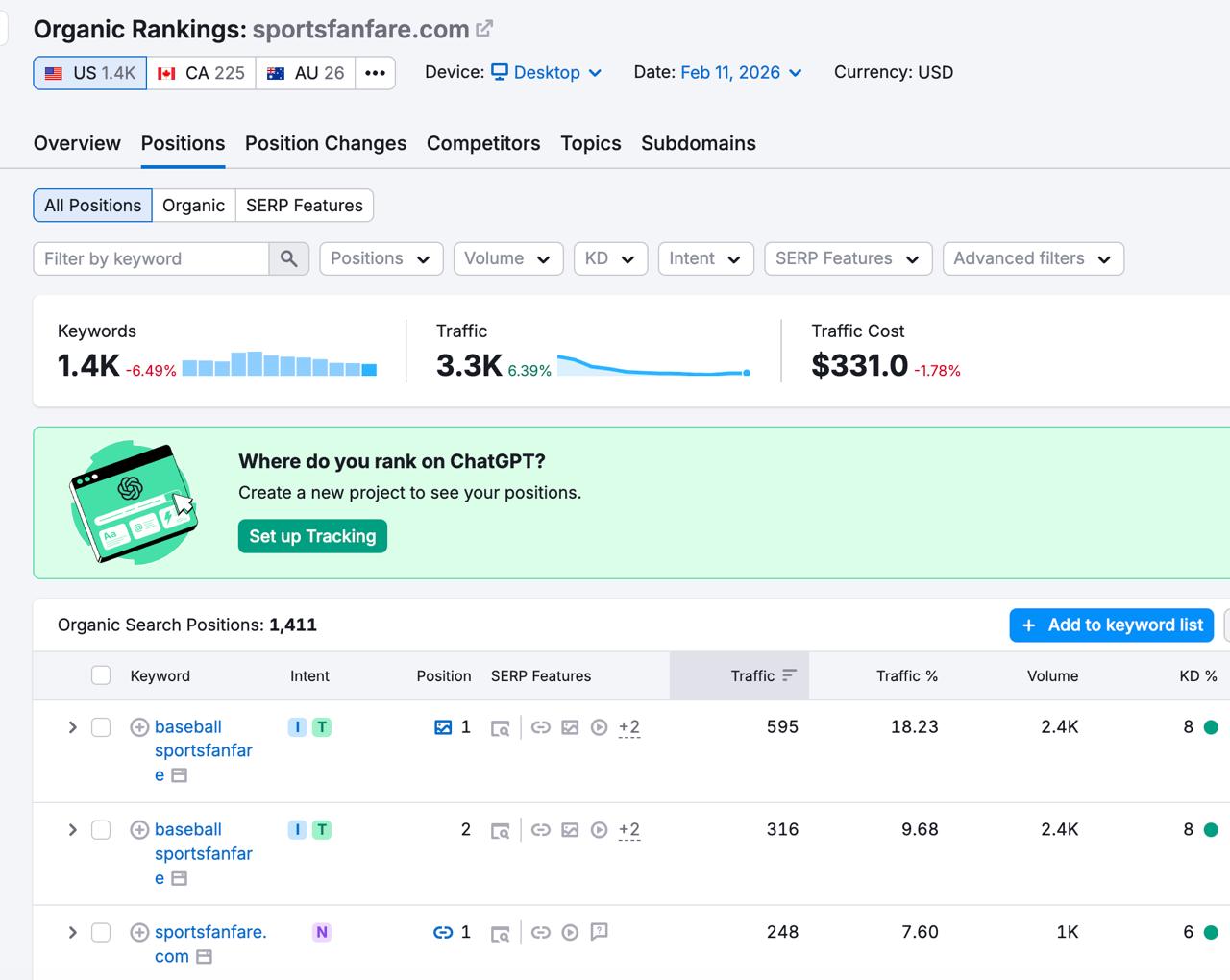This screenshot has width=1230, height=980.
Task: Expand the first baseball sportsfanfare row chevron
Action: coord(72,727)
